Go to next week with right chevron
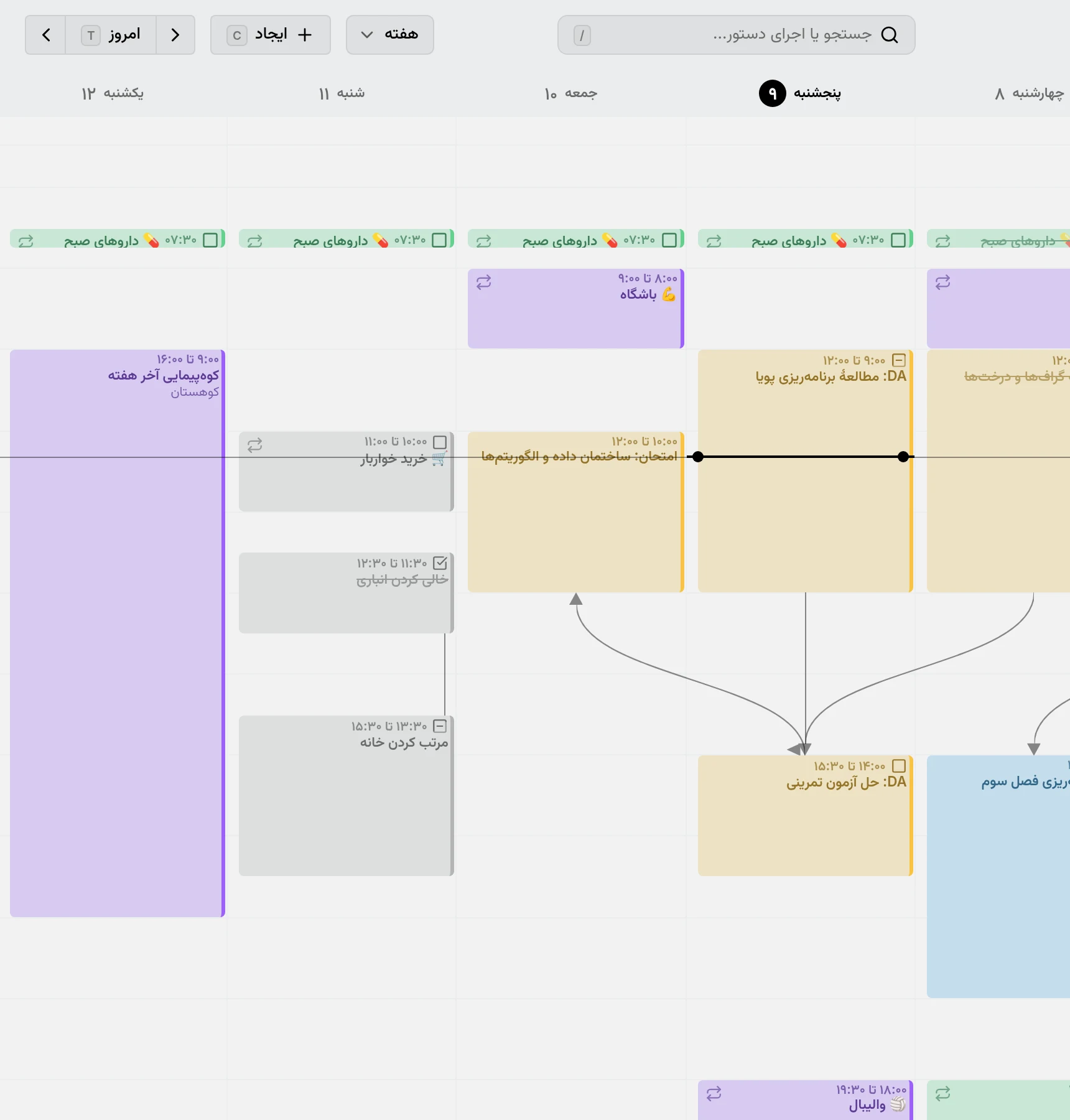This screenshot has width=1070, height=1120. [175, 35]
